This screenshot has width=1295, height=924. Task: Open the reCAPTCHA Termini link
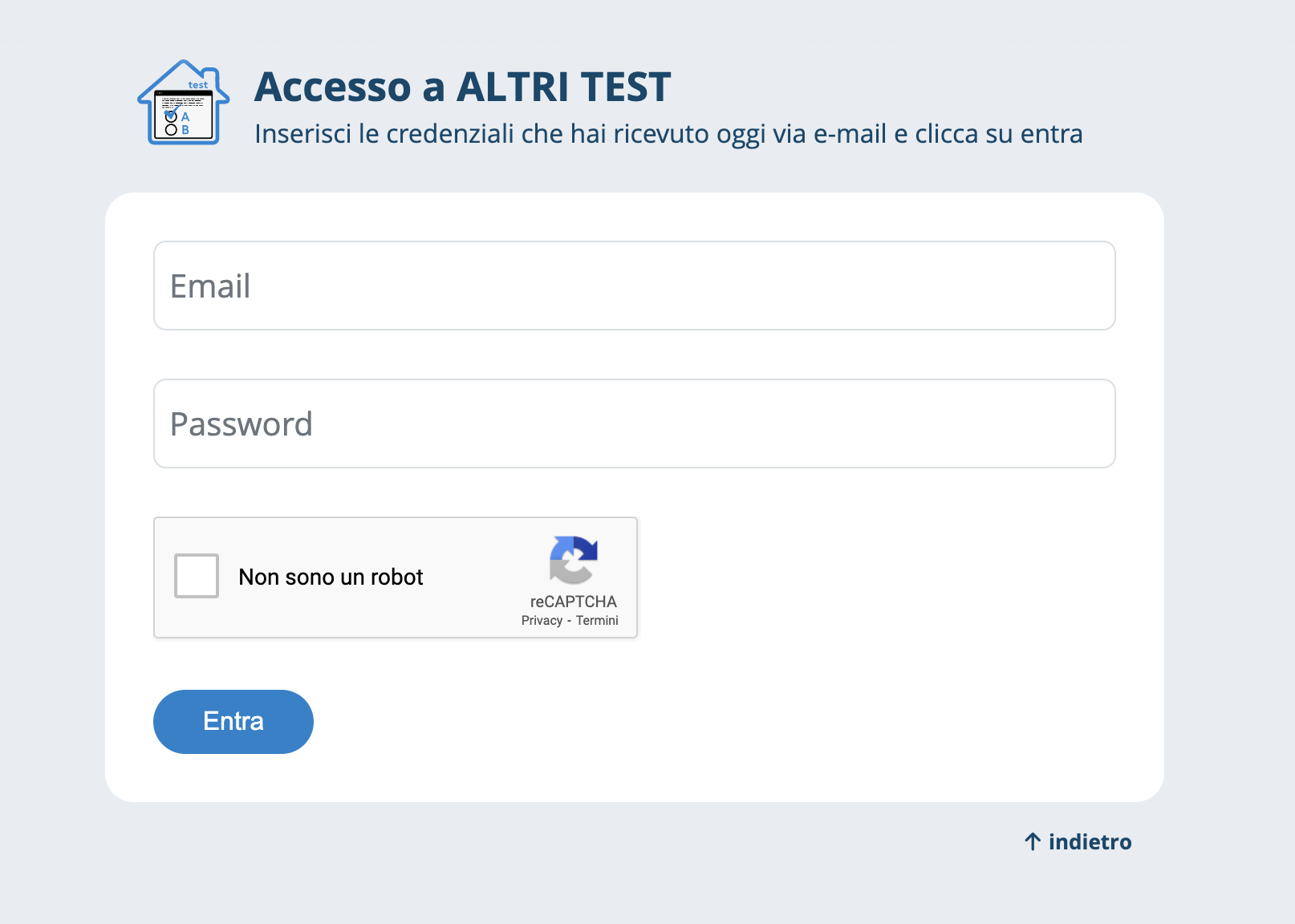[597, 620]
